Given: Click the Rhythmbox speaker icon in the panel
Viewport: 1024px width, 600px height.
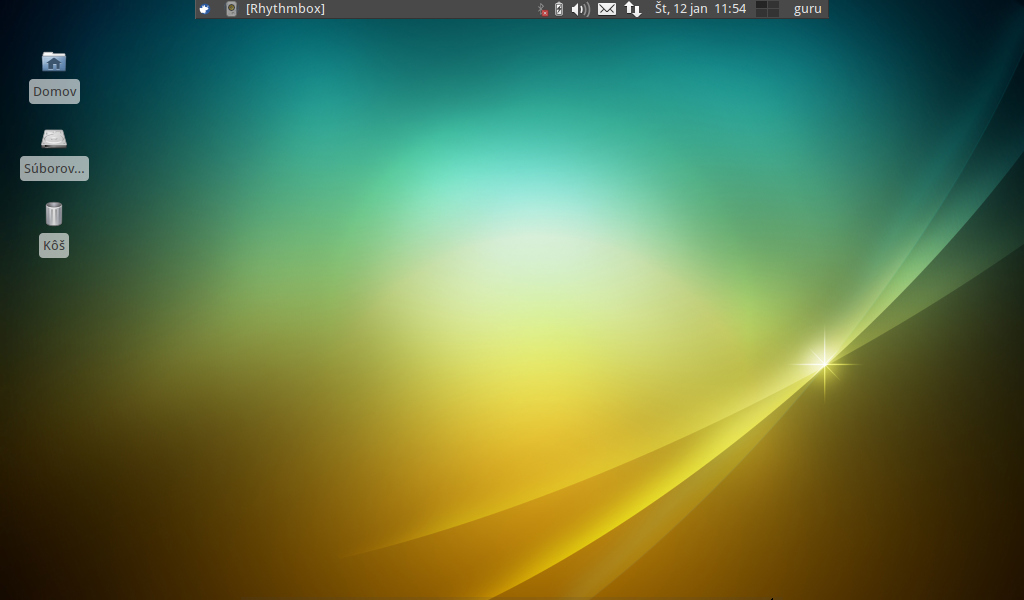Looking at the screenshot, I should (231, 8).
